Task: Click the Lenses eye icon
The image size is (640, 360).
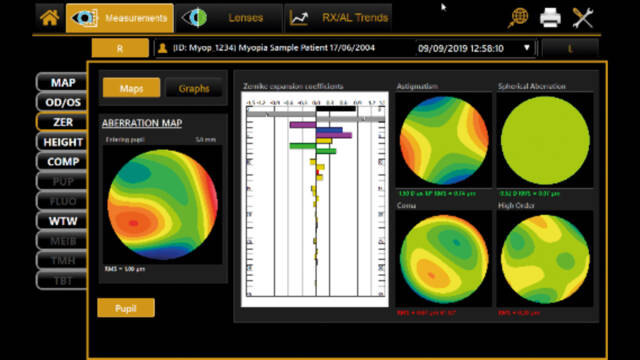Action: click(195, 18)
